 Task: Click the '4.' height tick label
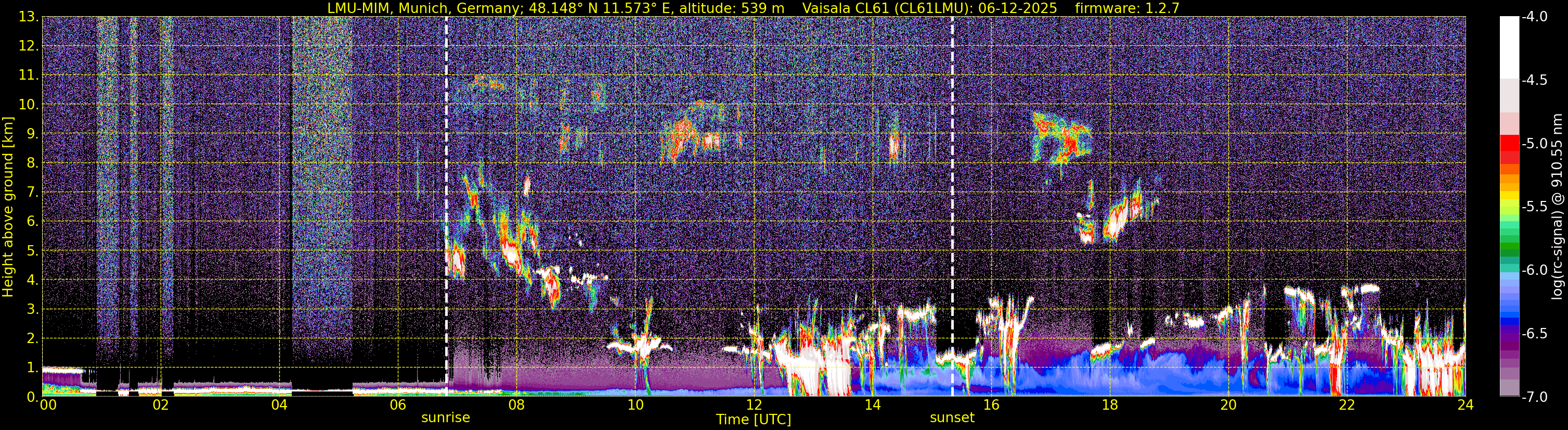(32, 280)
